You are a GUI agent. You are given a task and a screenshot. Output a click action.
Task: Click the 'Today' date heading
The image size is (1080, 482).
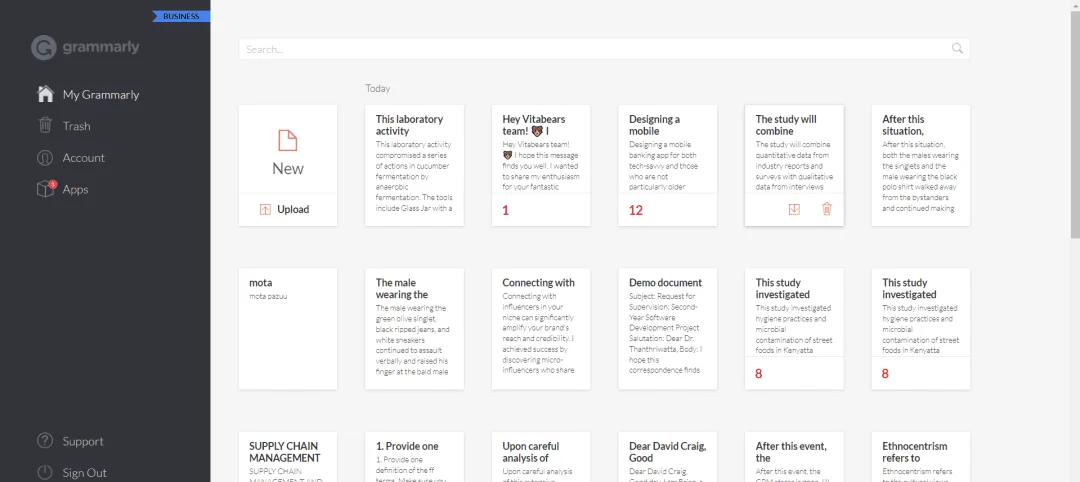click(x=377, y=88)
